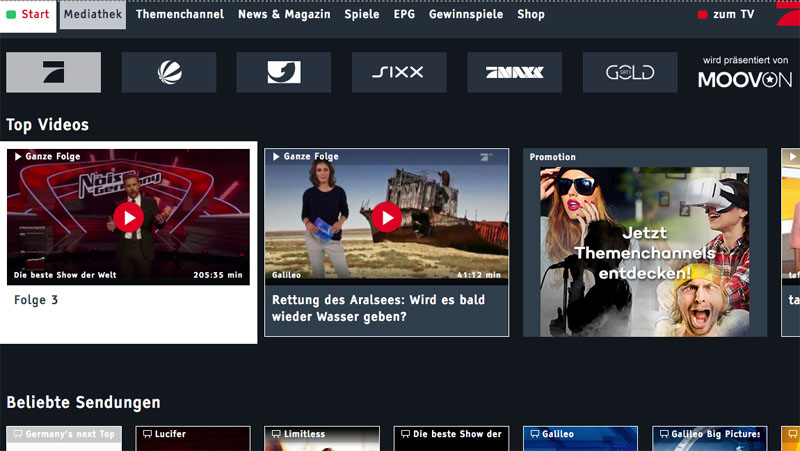This screenshot has width=800, height=451.
Task: Click the 'Top Videos' heading
Action: 47,124
